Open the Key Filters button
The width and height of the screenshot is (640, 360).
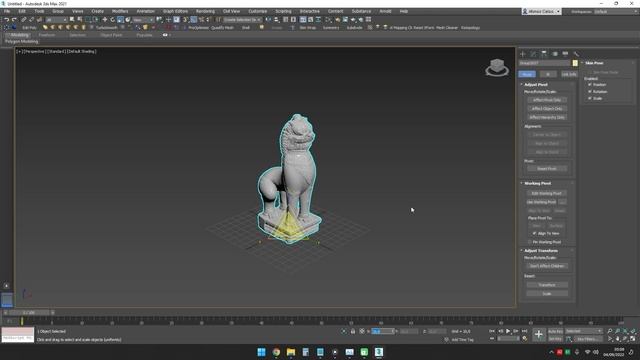pos(589,339)
